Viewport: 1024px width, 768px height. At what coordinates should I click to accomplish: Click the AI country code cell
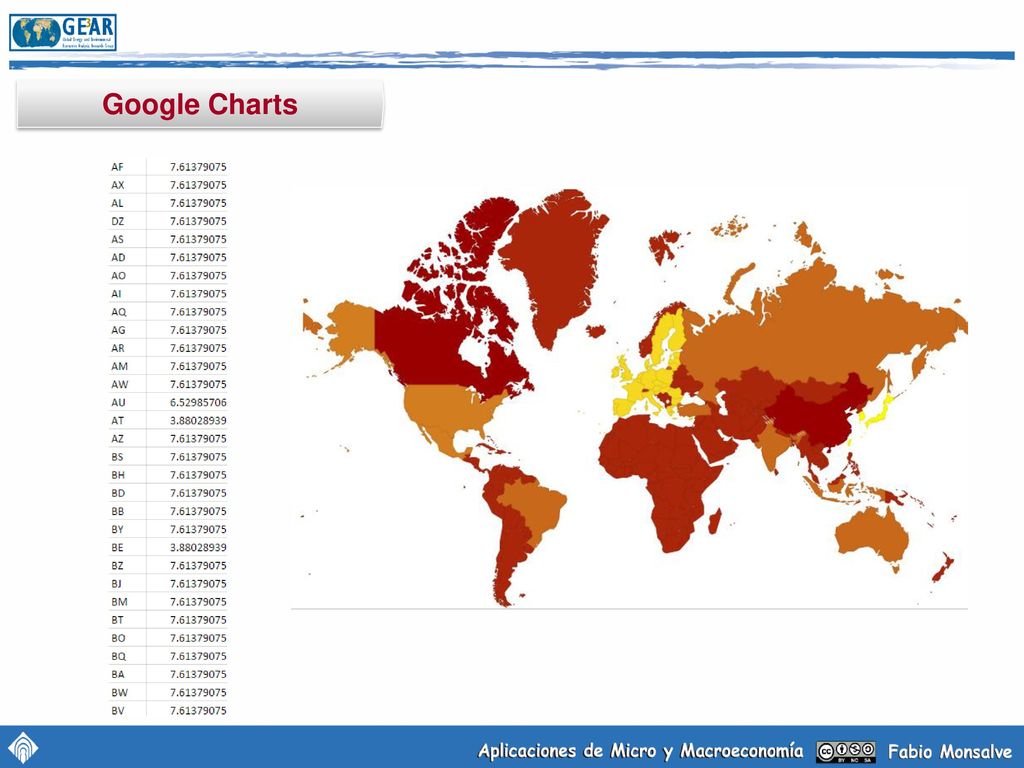point(116,294)
